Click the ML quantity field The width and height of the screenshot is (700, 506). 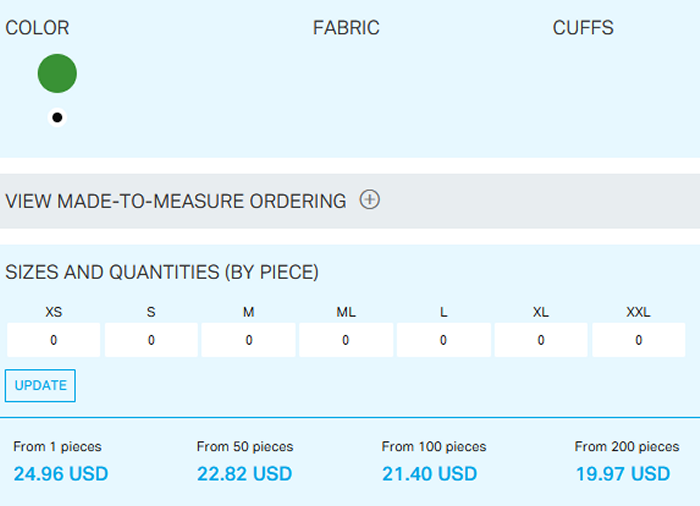[346, 340]
